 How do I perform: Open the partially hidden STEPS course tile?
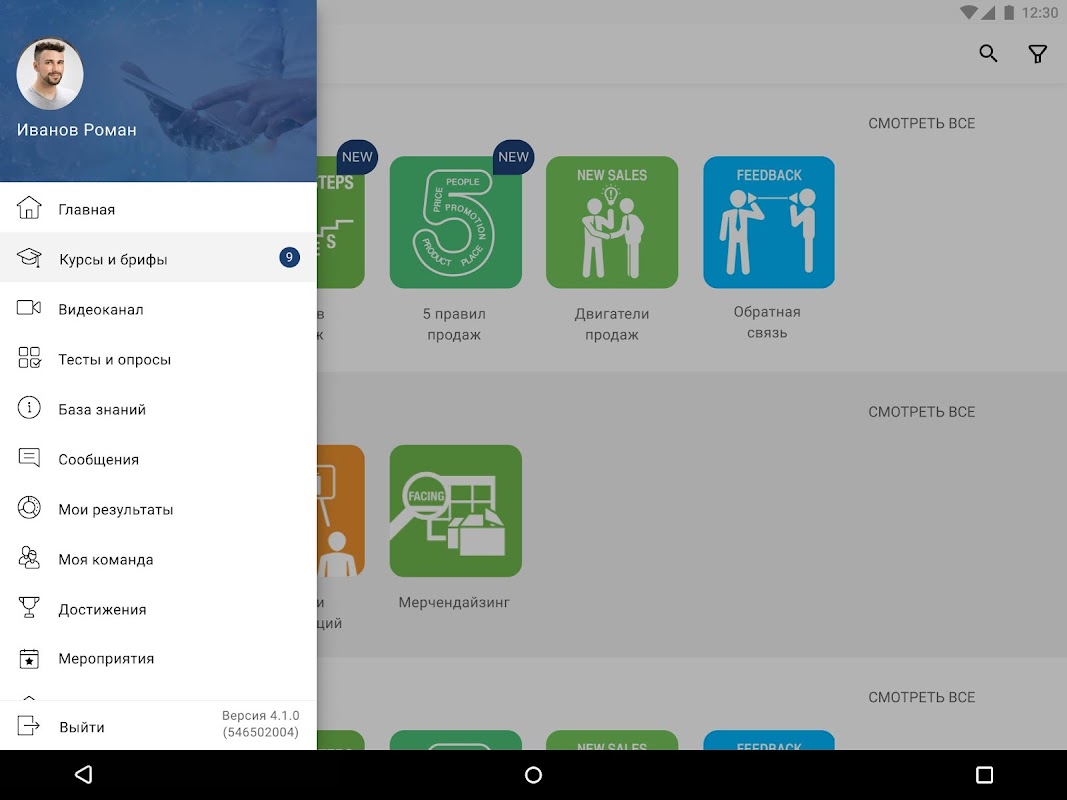[341, 222]
